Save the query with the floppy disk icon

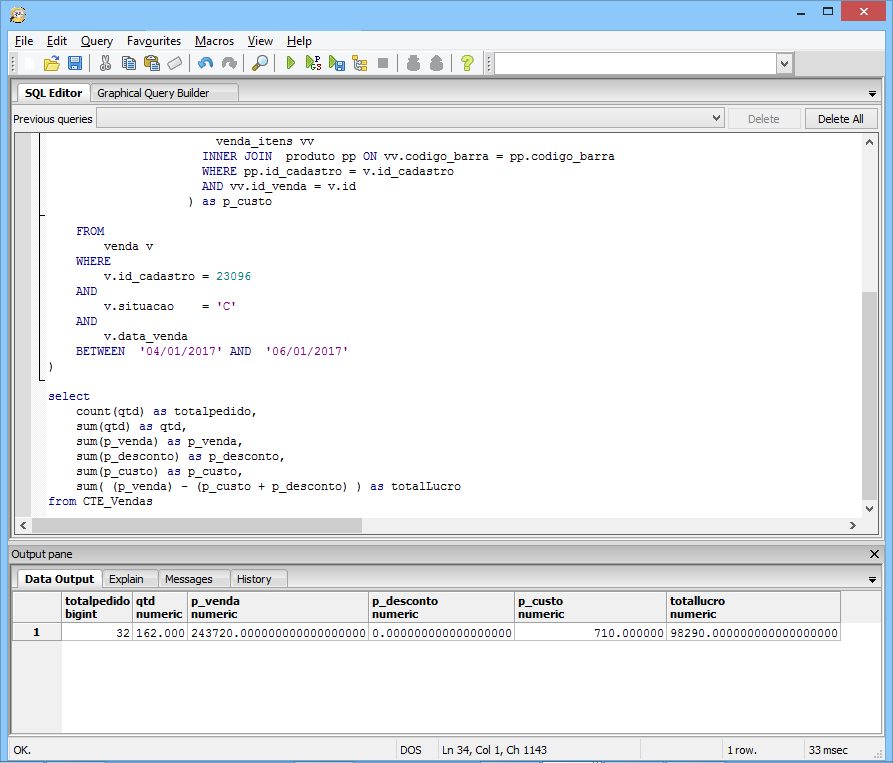[x=75, y=63]
